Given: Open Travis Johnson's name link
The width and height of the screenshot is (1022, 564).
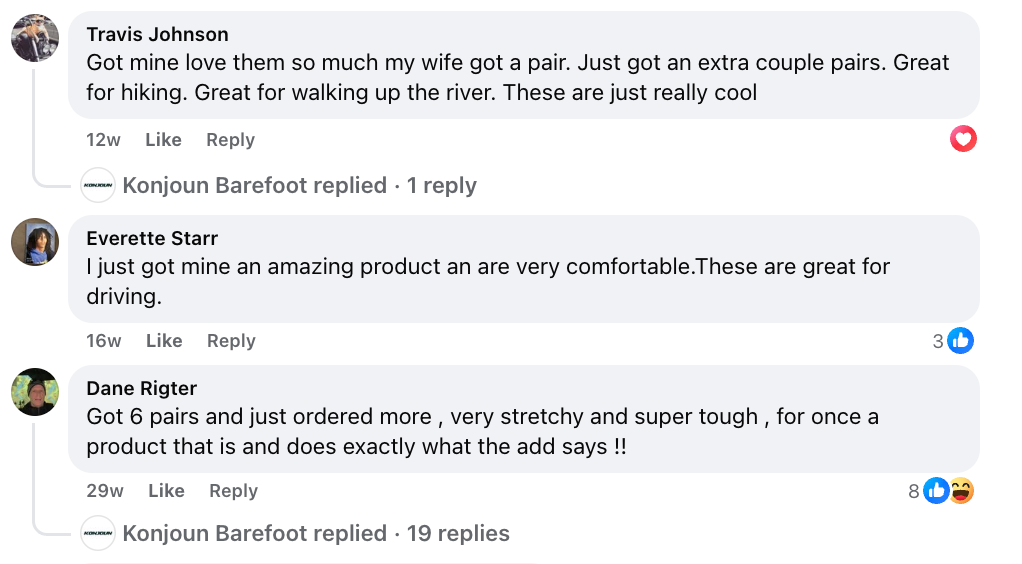Looking at the screenshot, I should pyautogui.click(x=157, y=34).
